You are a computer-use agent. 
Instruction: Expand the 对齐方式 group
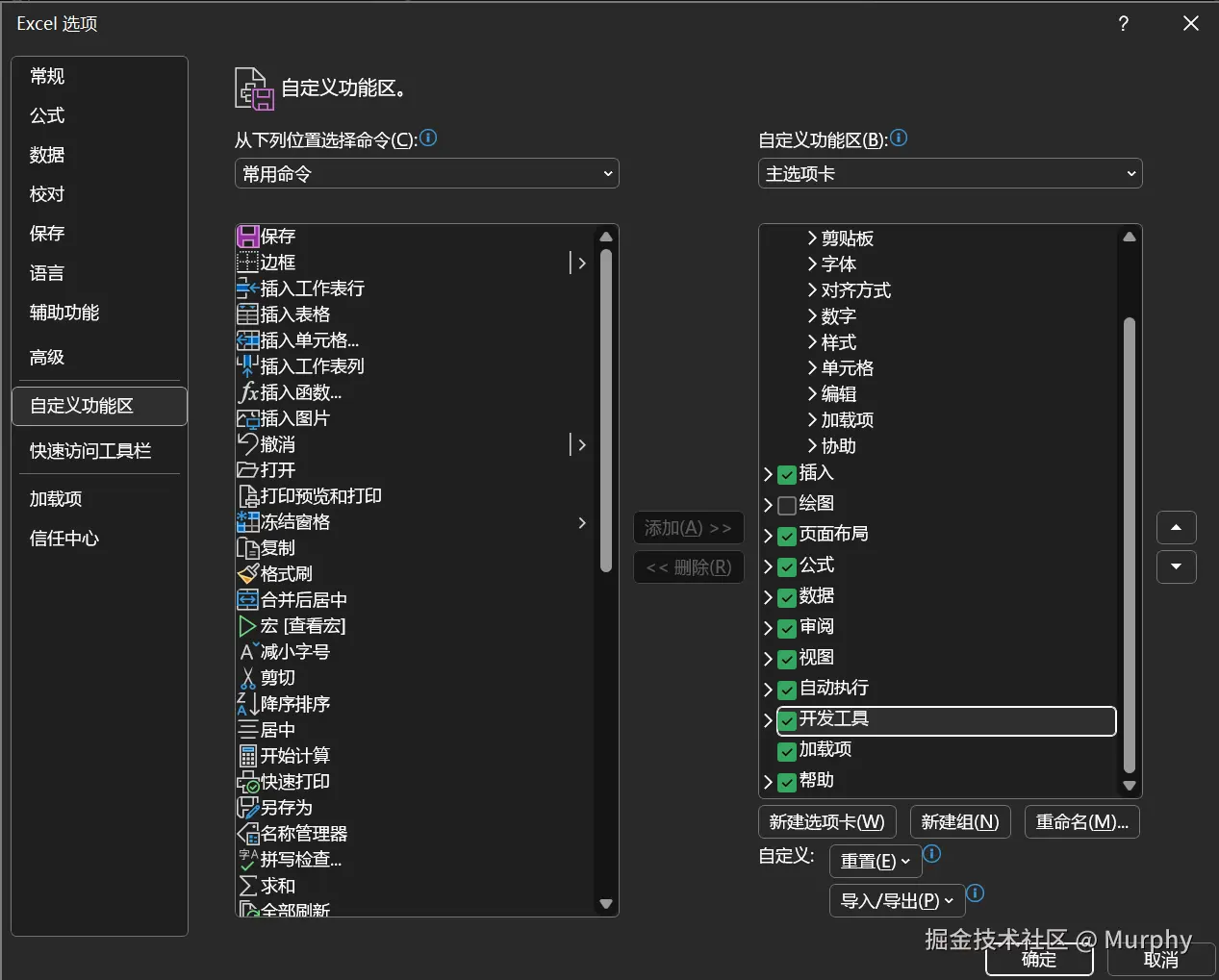pyautogui.click(x=812, y=289)
